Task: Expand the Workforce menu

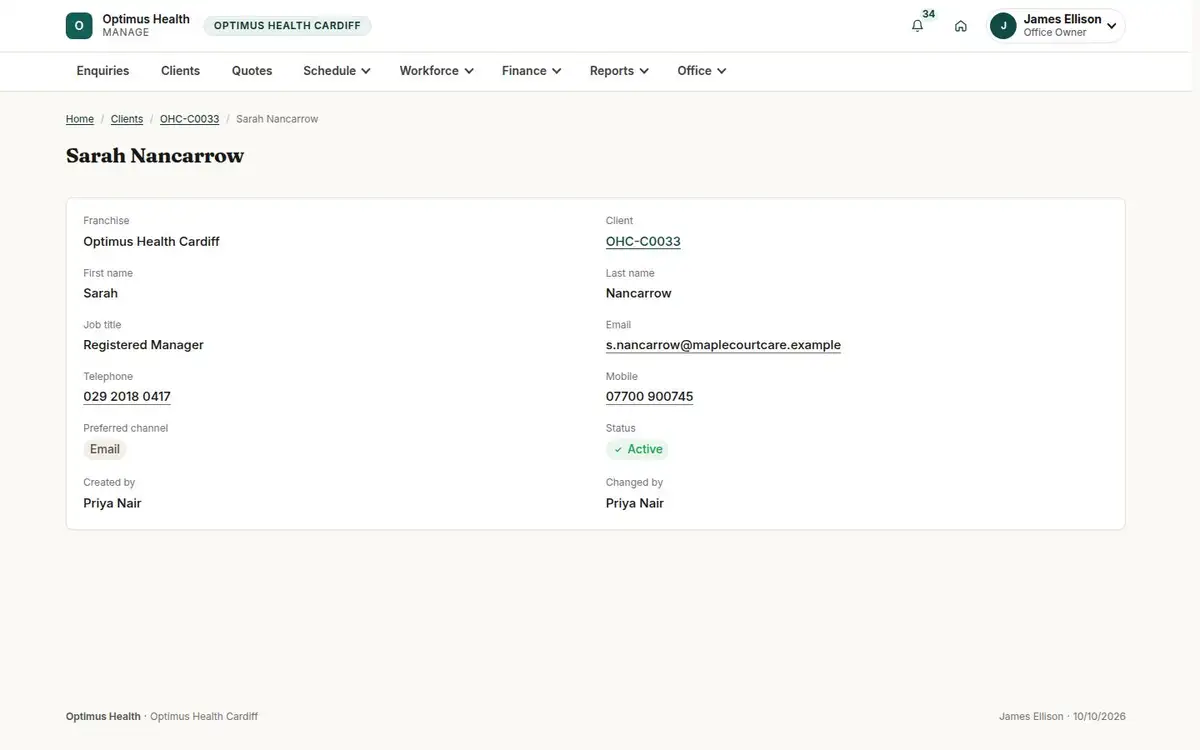Action: [x=436, y=71]
